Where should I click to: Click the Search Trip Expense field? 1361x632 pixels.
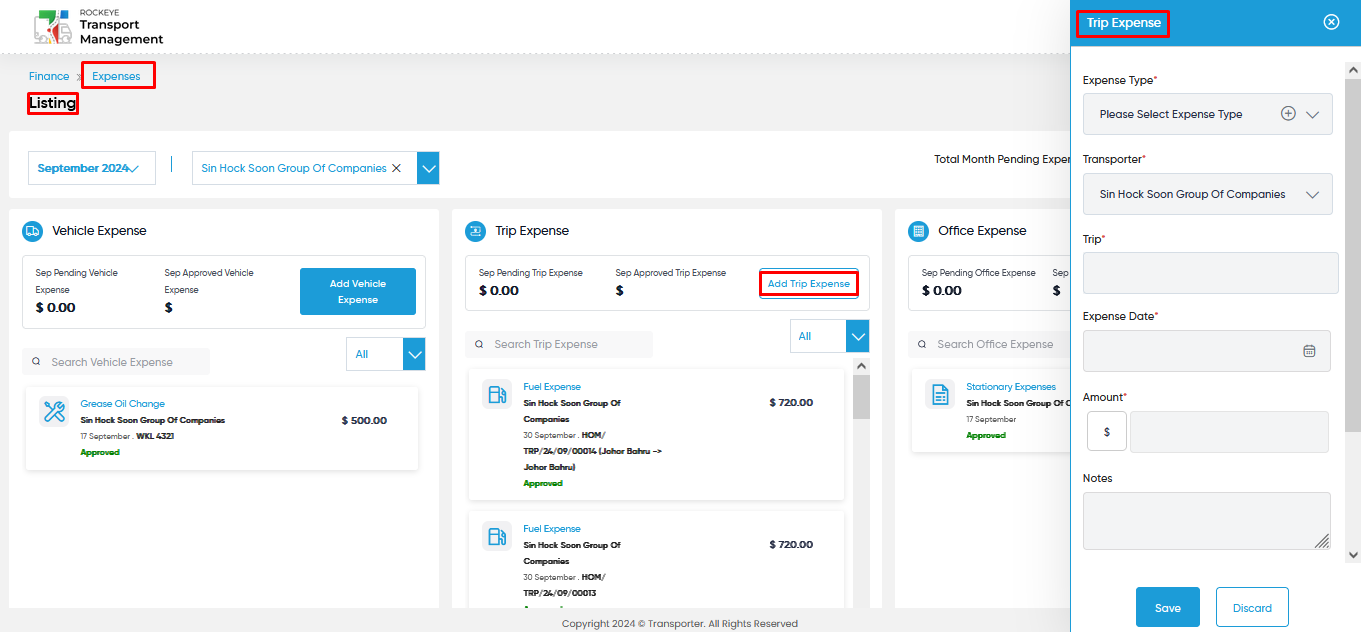[559, 344]
